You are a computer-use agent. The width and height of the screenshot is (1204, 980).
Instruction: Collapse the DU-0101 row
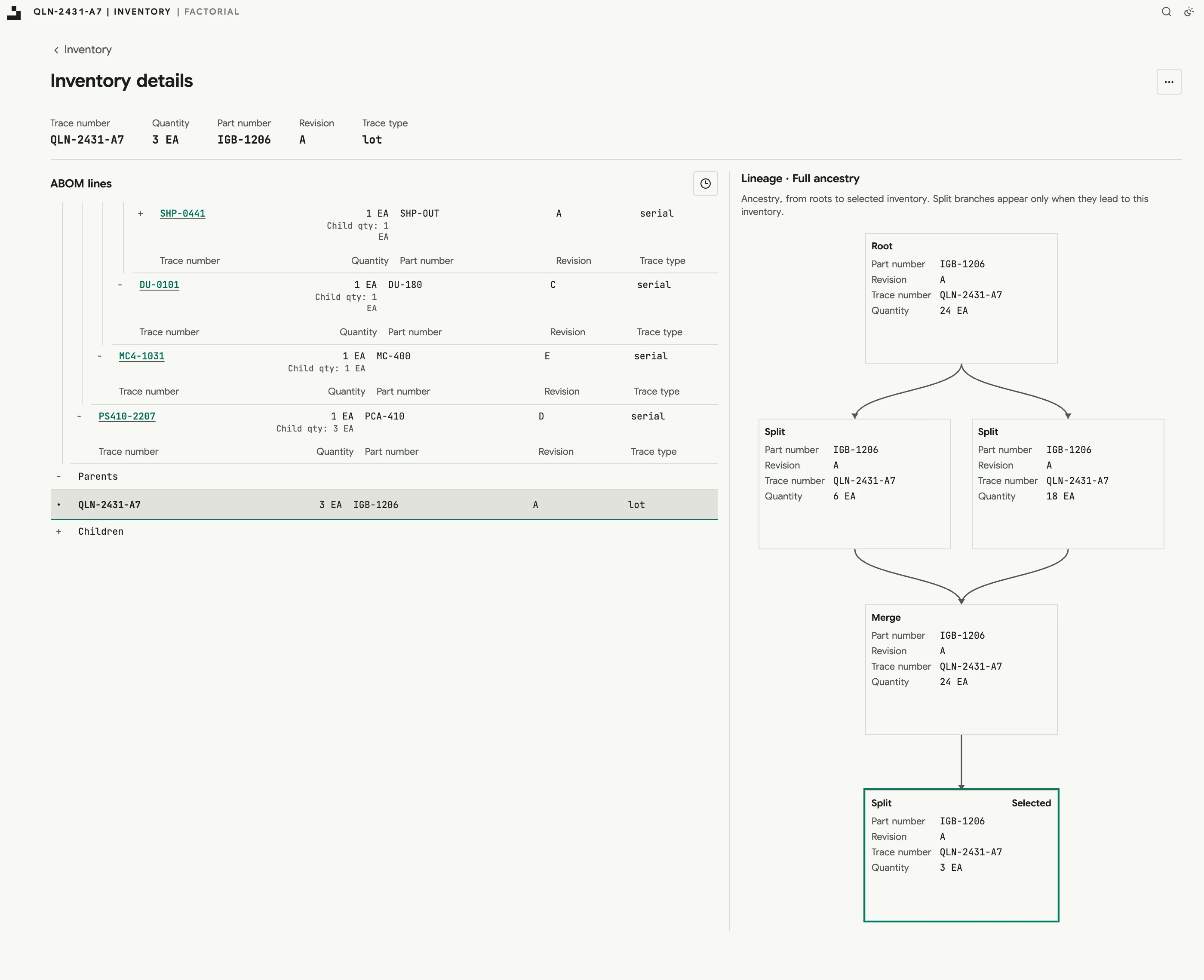click(x=120, y=285)
